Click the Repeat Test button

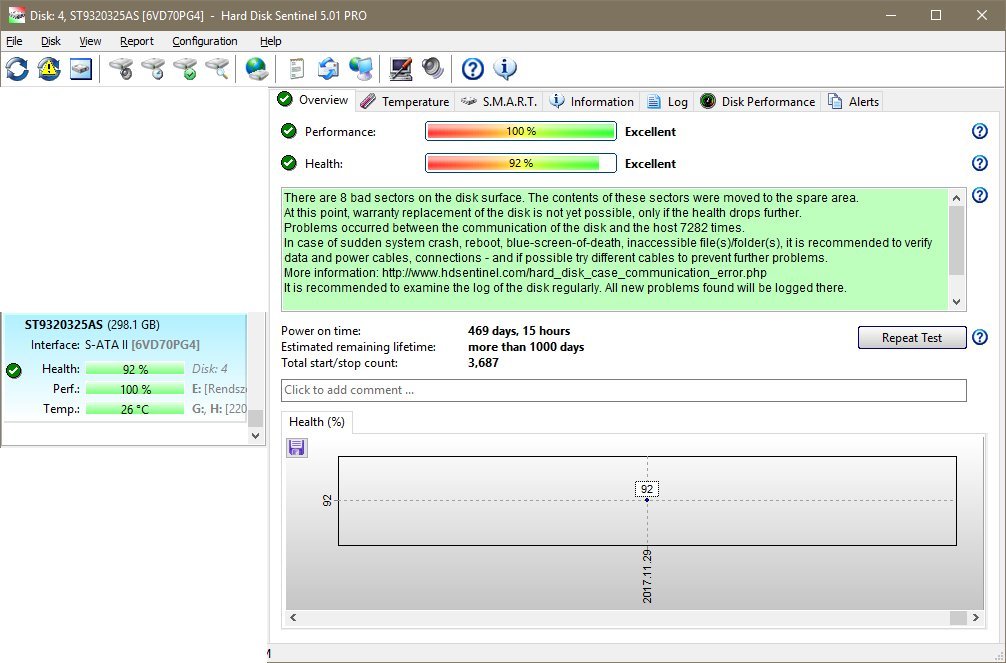(x=912, y=338)
